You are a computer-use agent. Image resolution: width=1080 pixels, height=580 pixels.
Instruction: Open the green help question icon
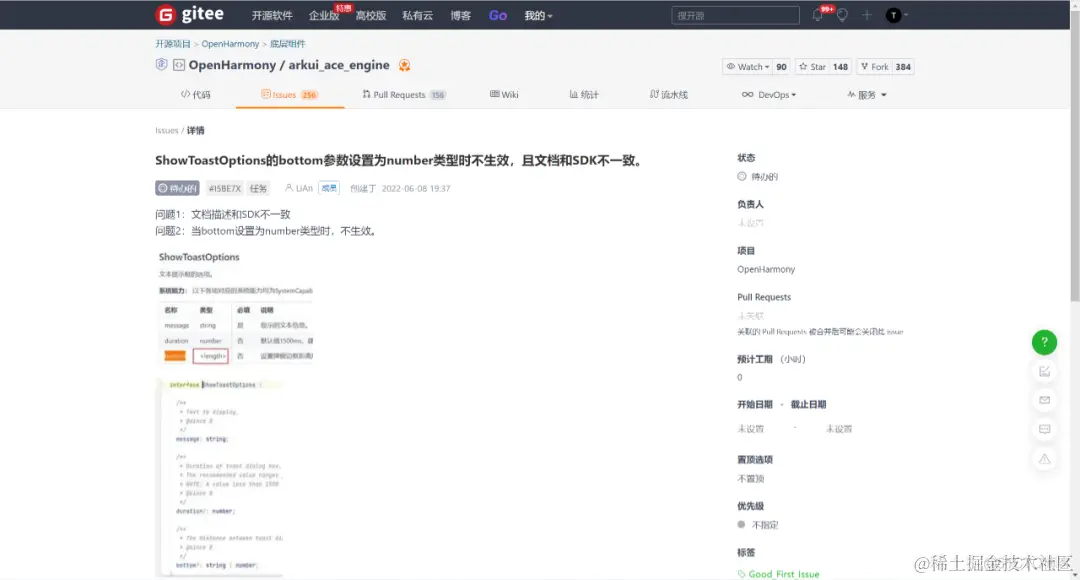pos(1044,341)
